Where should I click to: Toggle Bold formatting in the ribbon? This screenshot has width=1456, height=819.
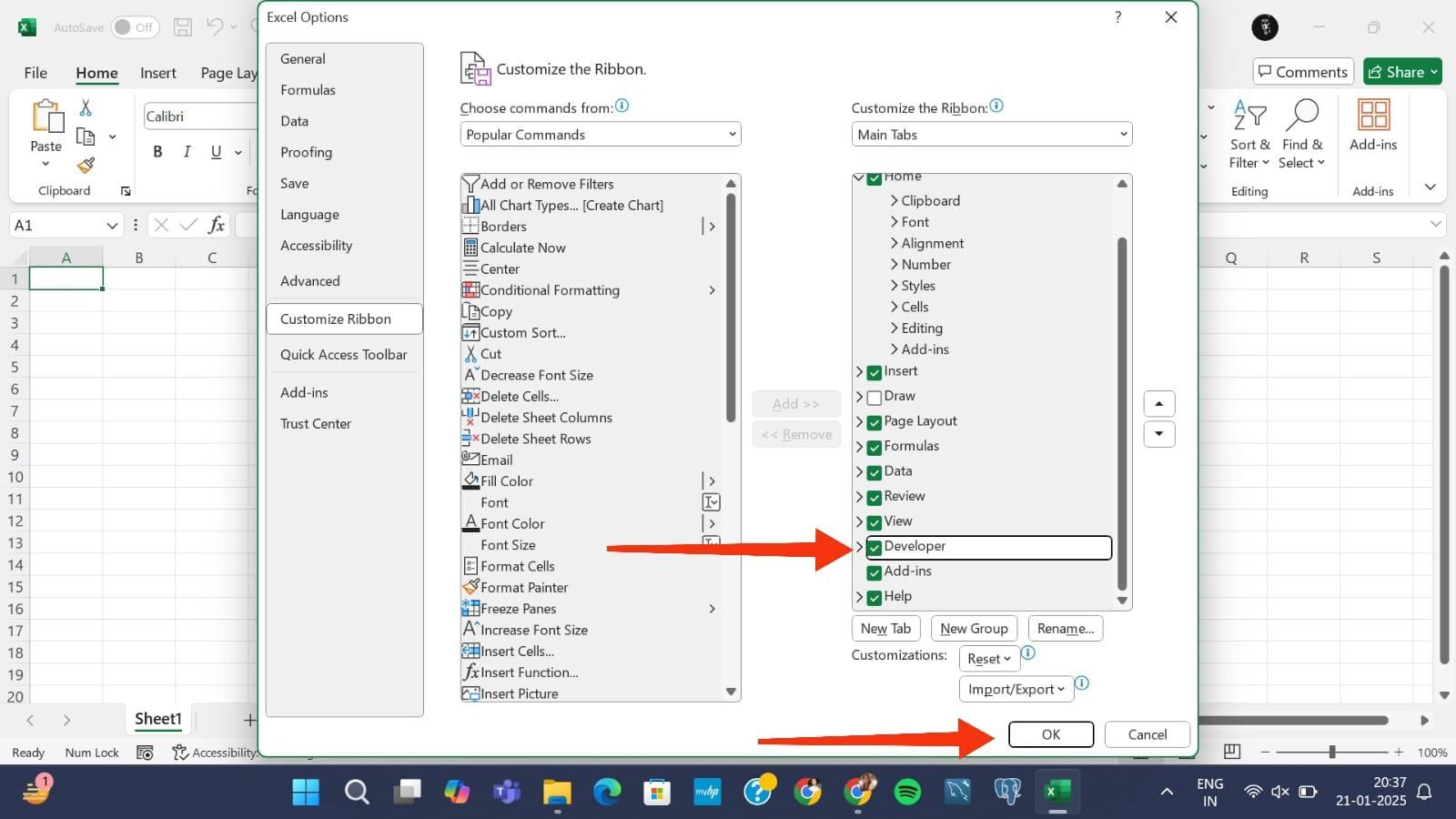click(x=157, y=152)
